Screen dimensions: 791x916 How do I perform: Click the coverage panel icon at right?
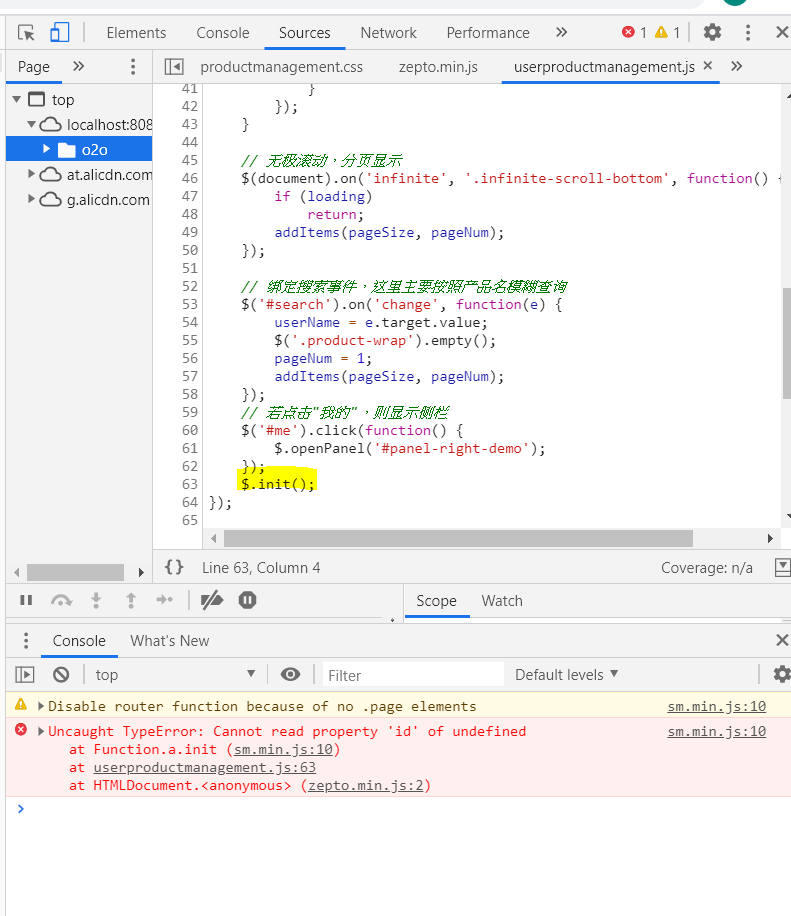782,567
